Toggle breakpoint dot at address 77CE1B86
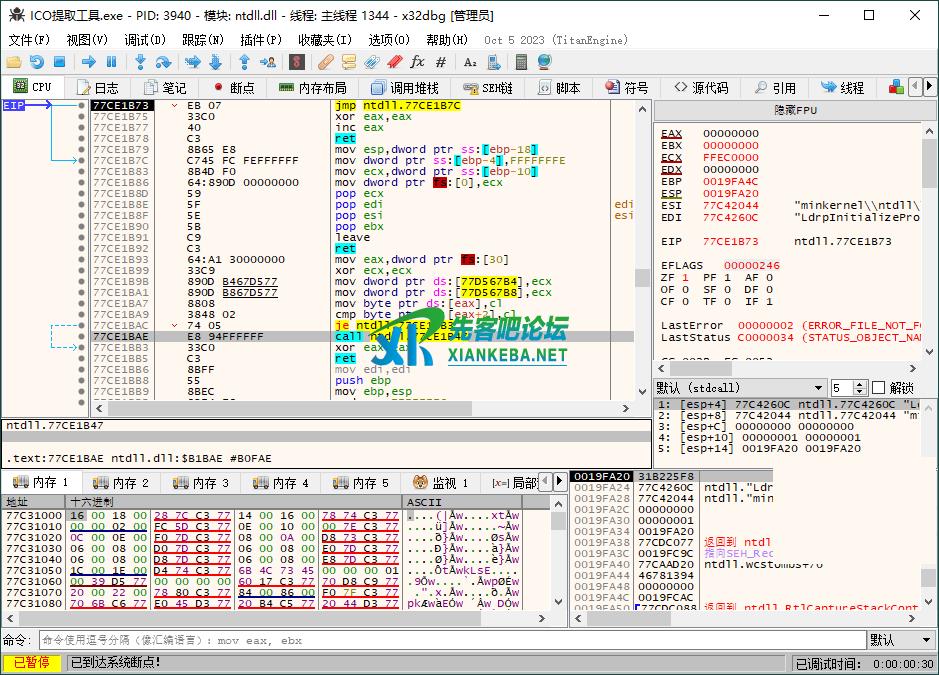The width and height of the screenshot is (939, 675). click(81, 182)
